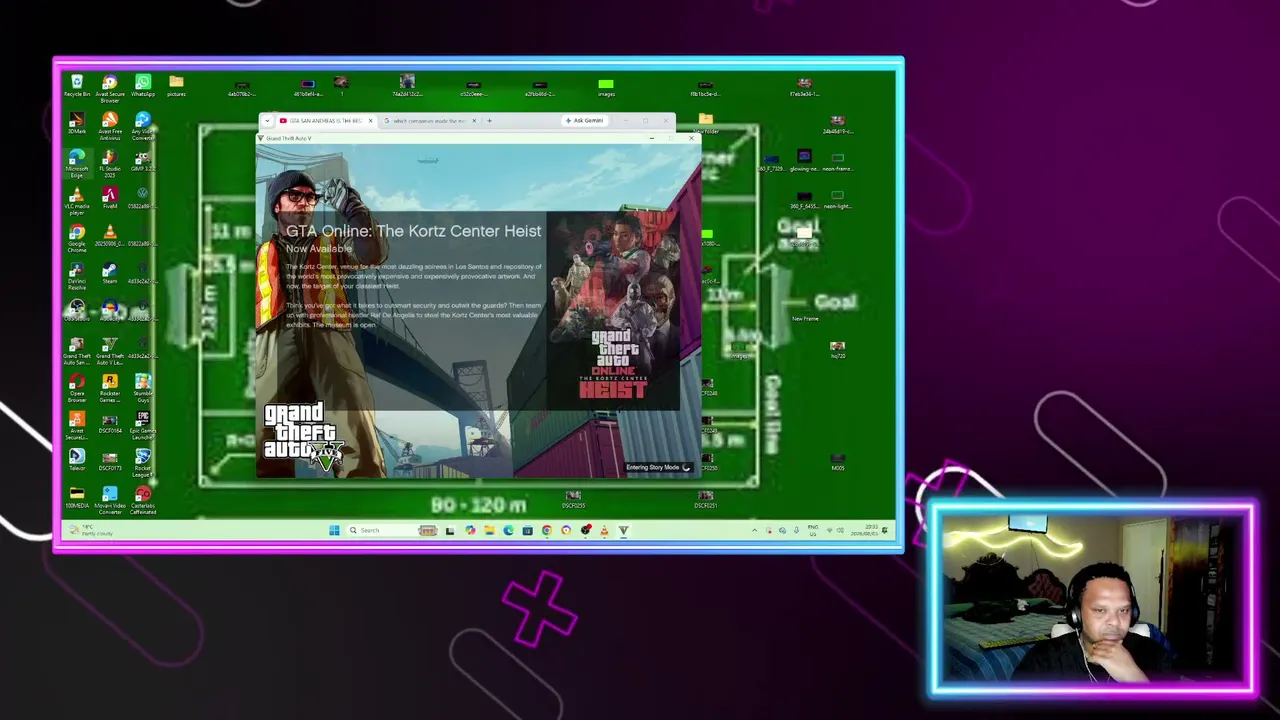The height and width of the screenshot is (720, 1280).
Task: Open a new browser tab
Action: (489, 121)
